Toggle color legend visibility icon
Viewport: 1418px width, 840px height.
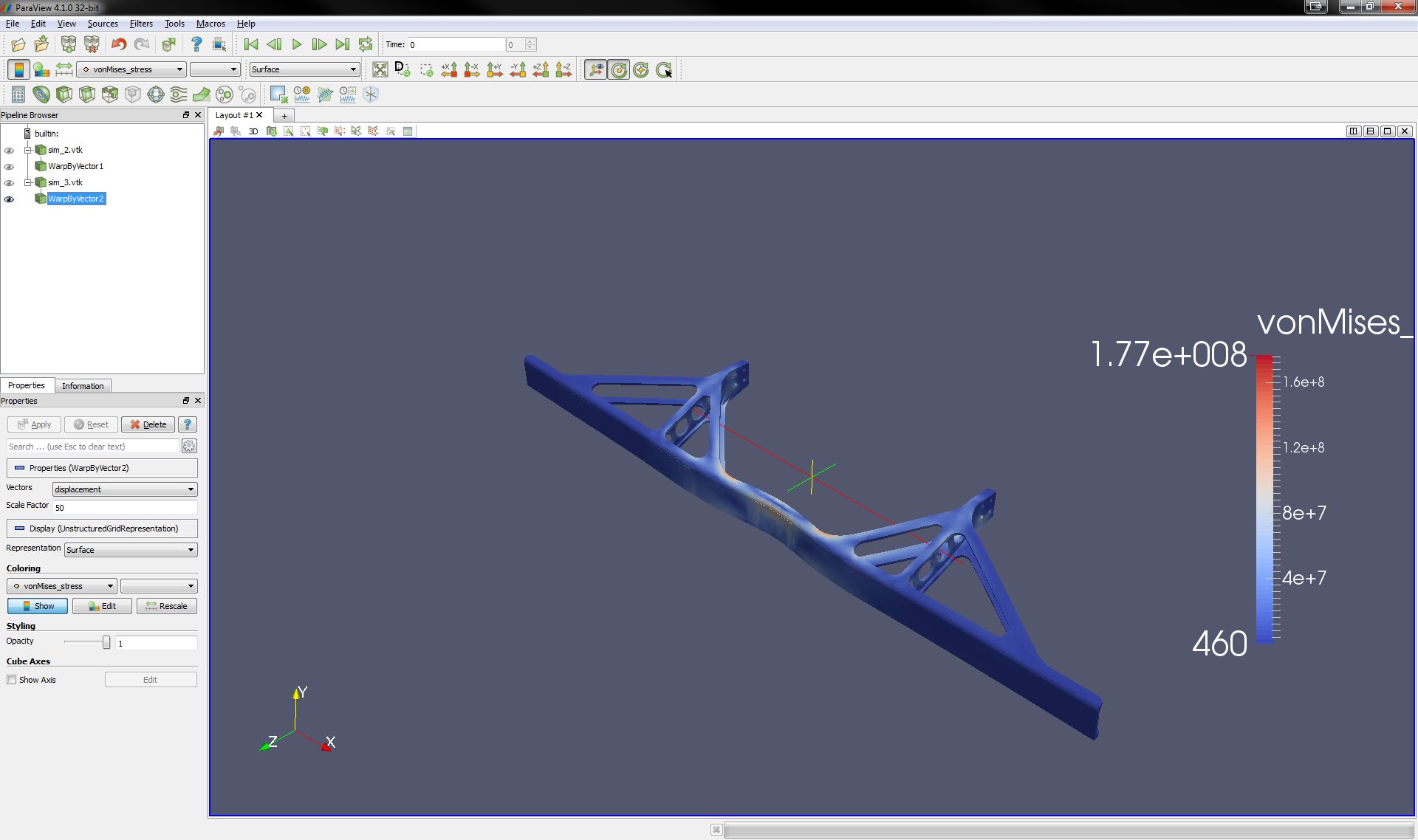coord(18,70)
